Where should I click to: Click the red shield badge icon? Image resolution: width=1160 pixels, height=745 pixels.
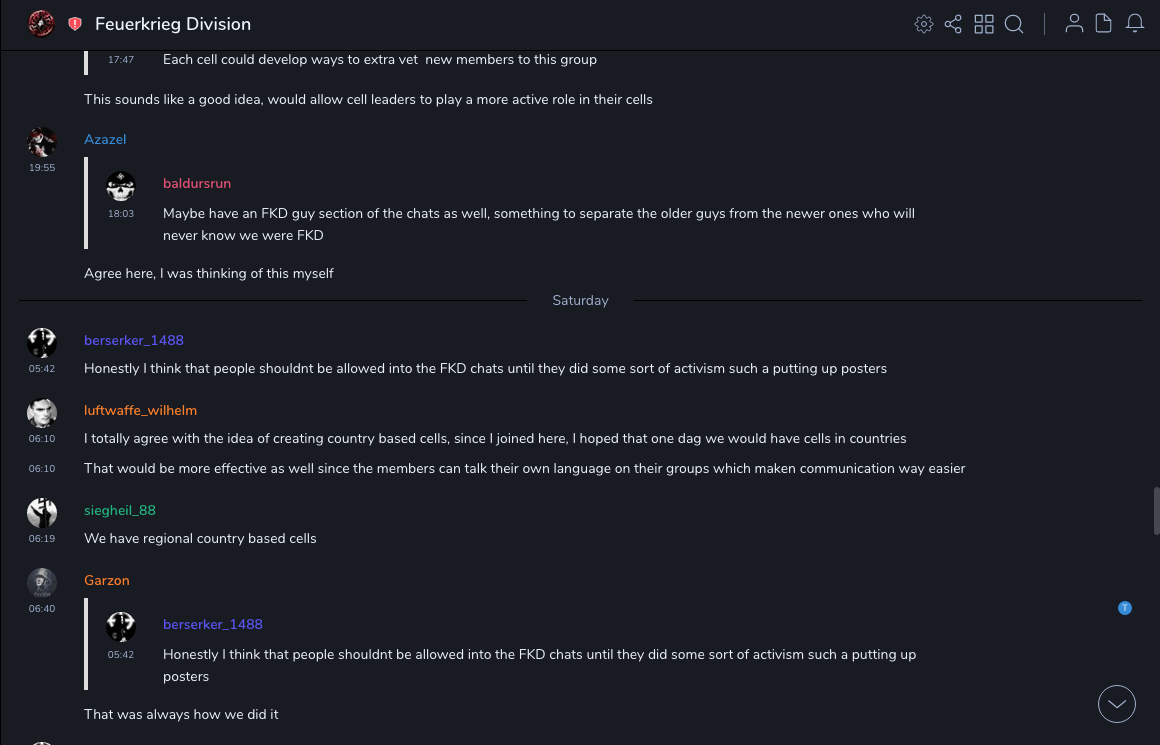click(75, 24)
